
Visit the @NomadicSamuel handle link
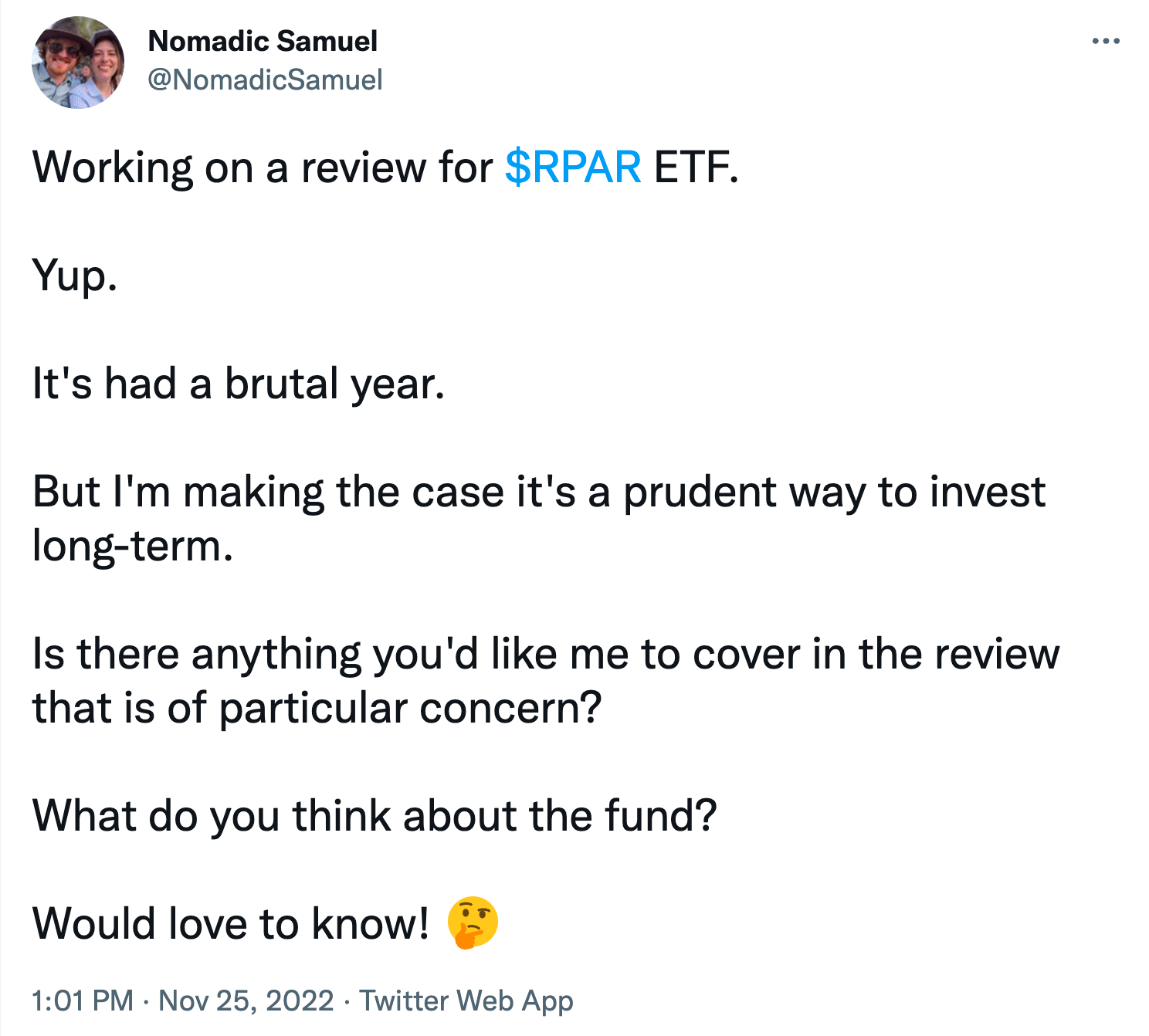click(x=265, y=80)
